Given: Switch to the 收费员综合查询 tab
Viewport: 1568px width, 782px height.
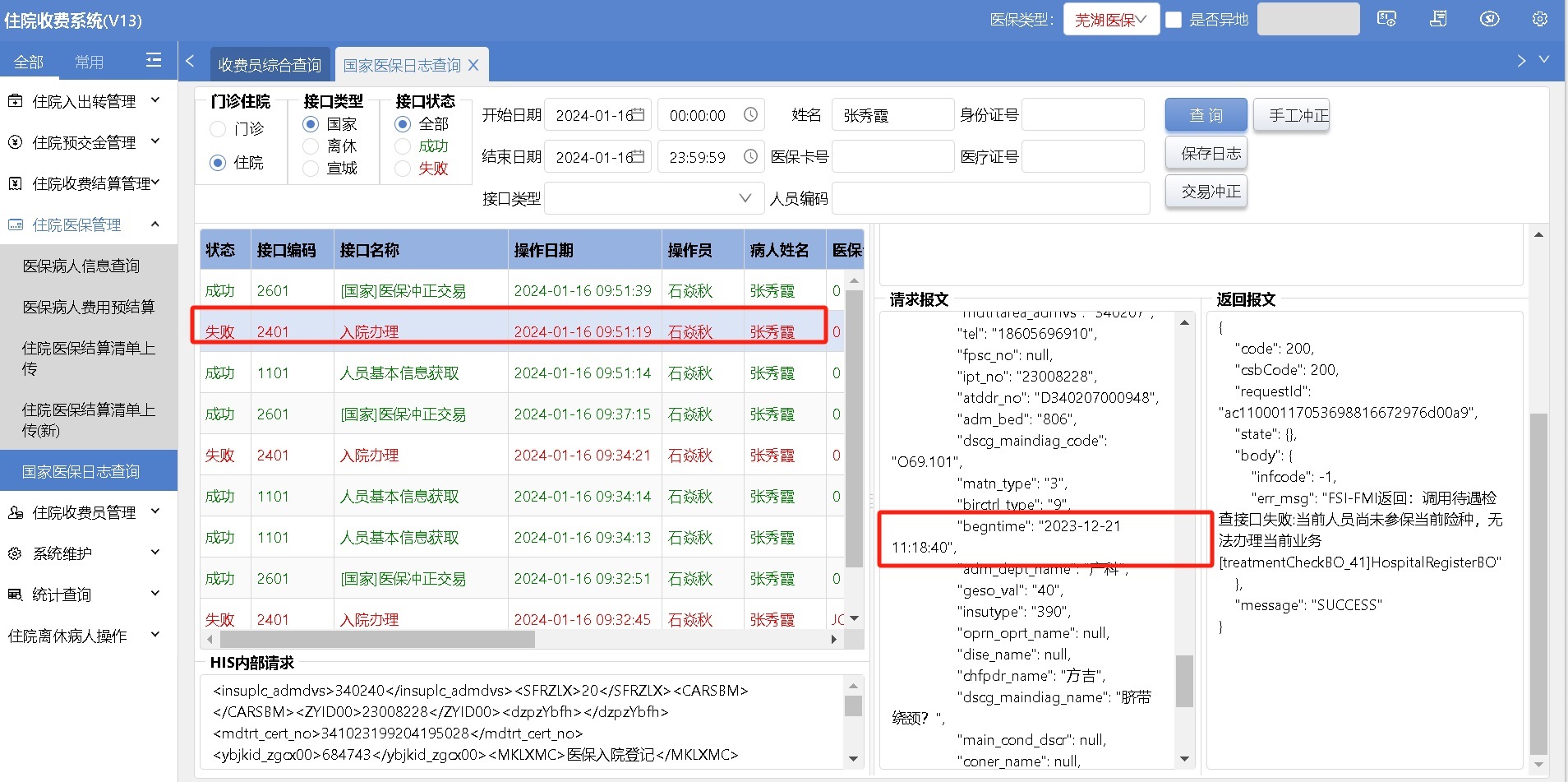Looking at the screenshot, I should [270, 65].
